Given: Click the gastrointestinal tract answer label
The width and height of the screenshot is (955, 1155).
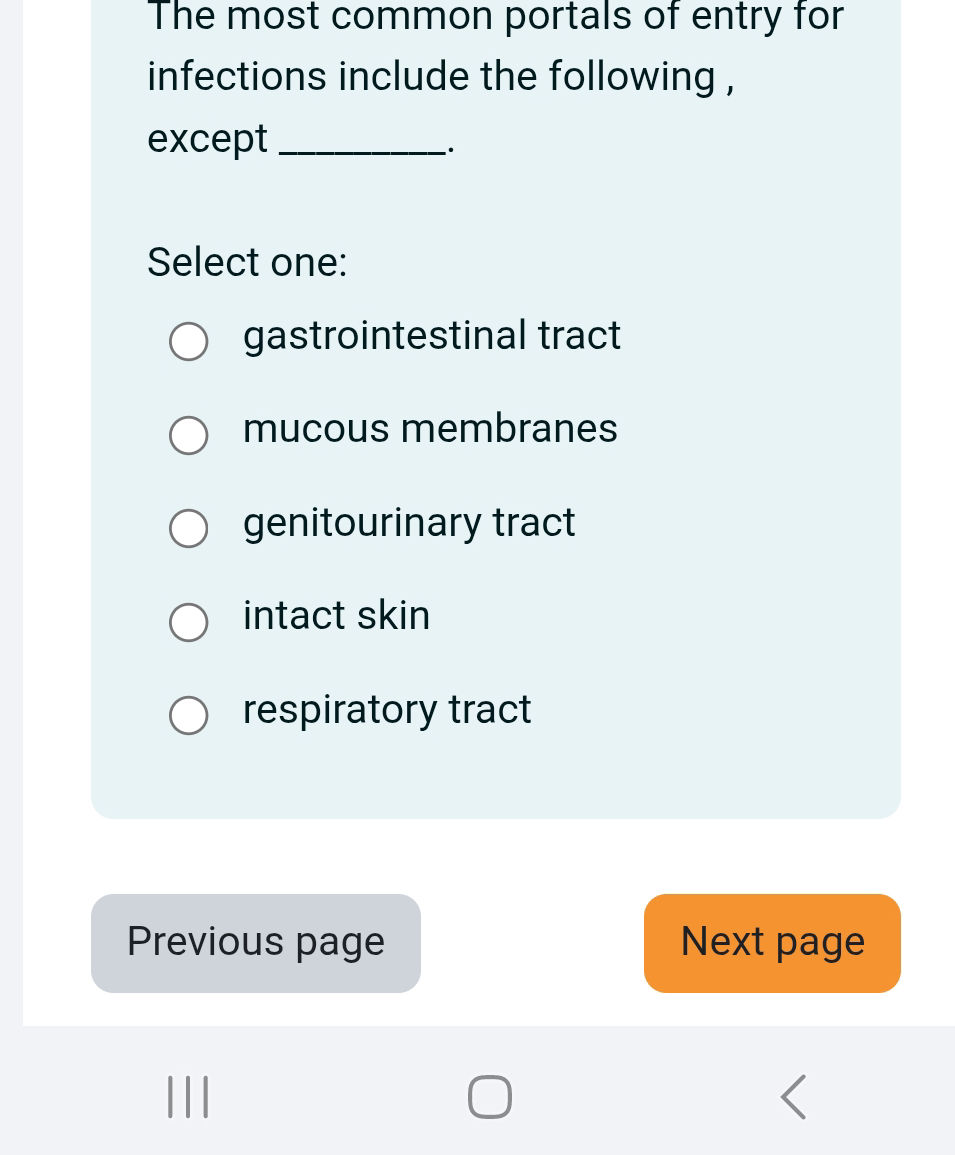Looking at the screenshot, I should pos(432,336).
